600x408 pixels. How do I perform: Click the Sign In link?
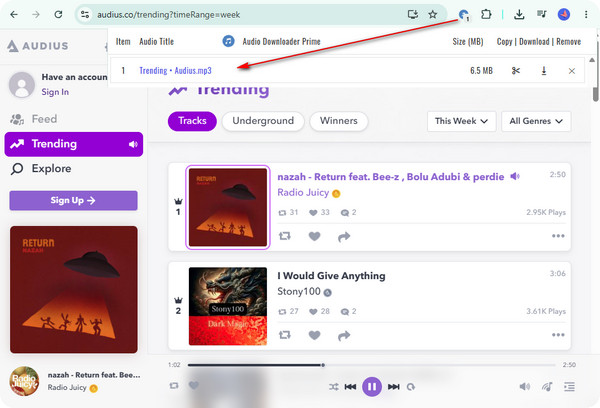[x=55, y=92]
